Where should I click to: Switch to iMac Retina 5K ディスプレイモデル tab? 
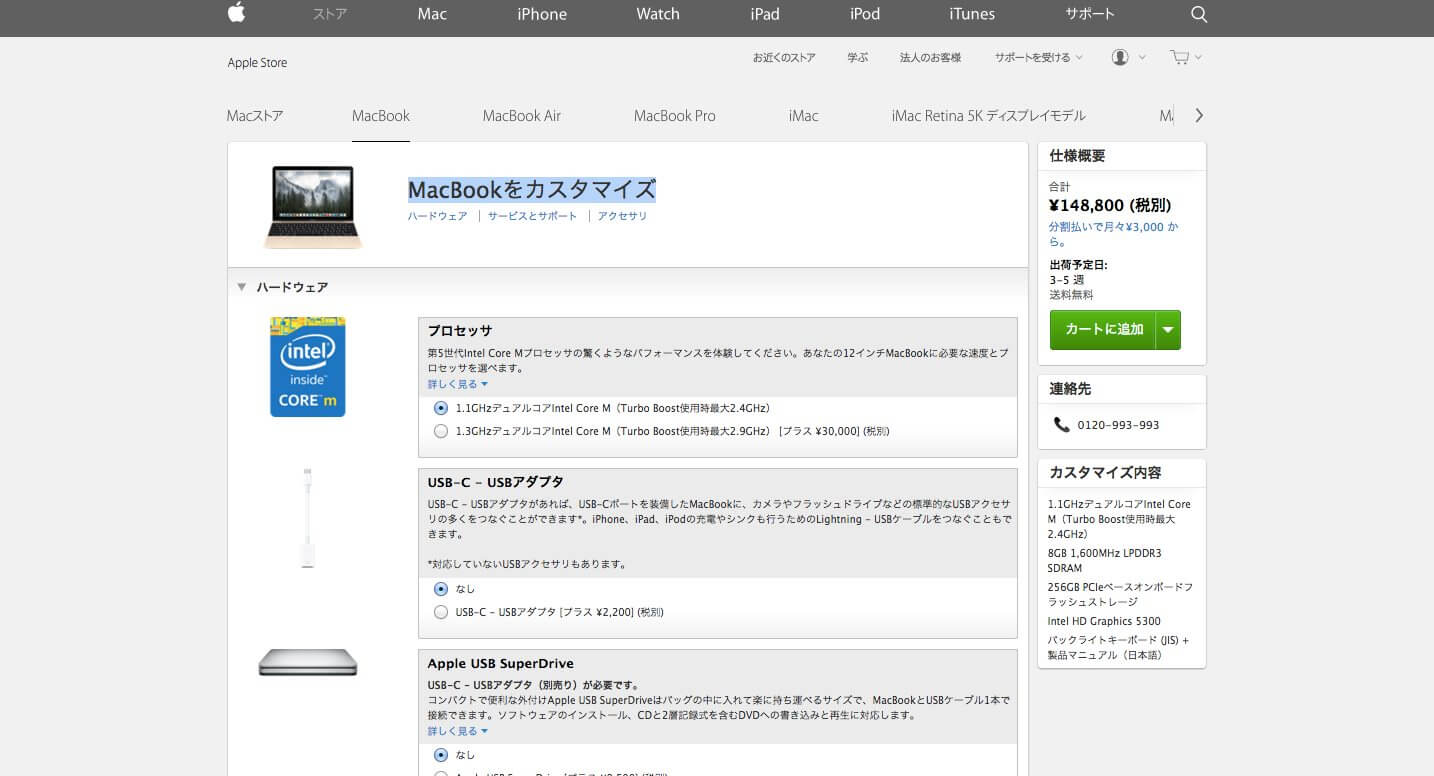tap(989, 116)
